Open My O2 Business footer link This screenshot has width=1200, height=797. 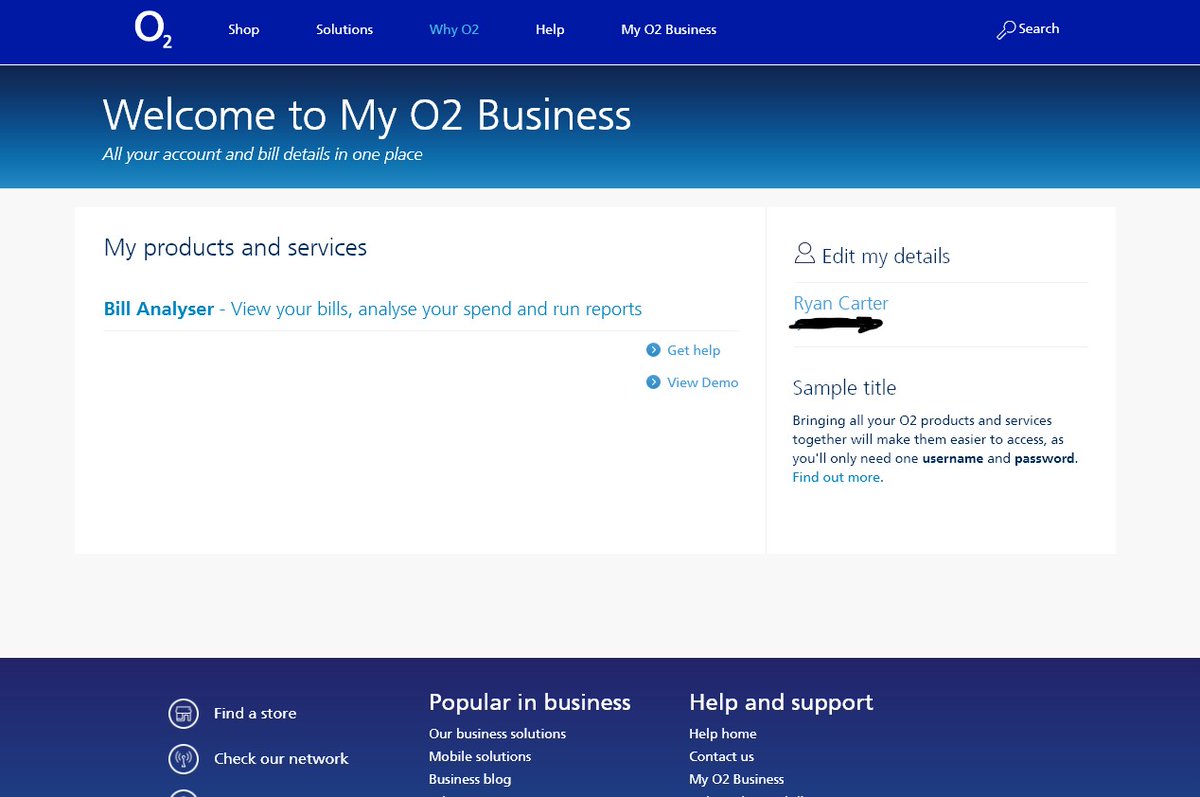coord(737,779)
